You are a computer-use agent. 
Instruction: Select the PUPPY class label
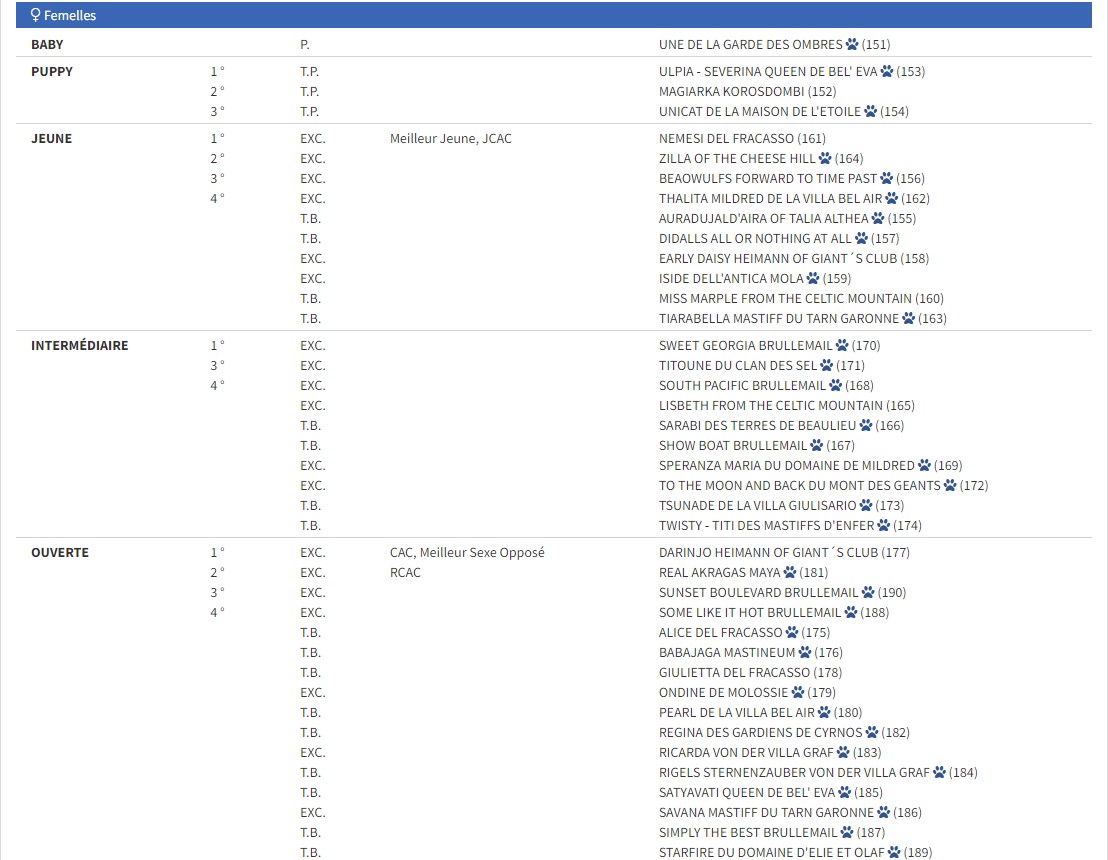[x=52, y=71]
